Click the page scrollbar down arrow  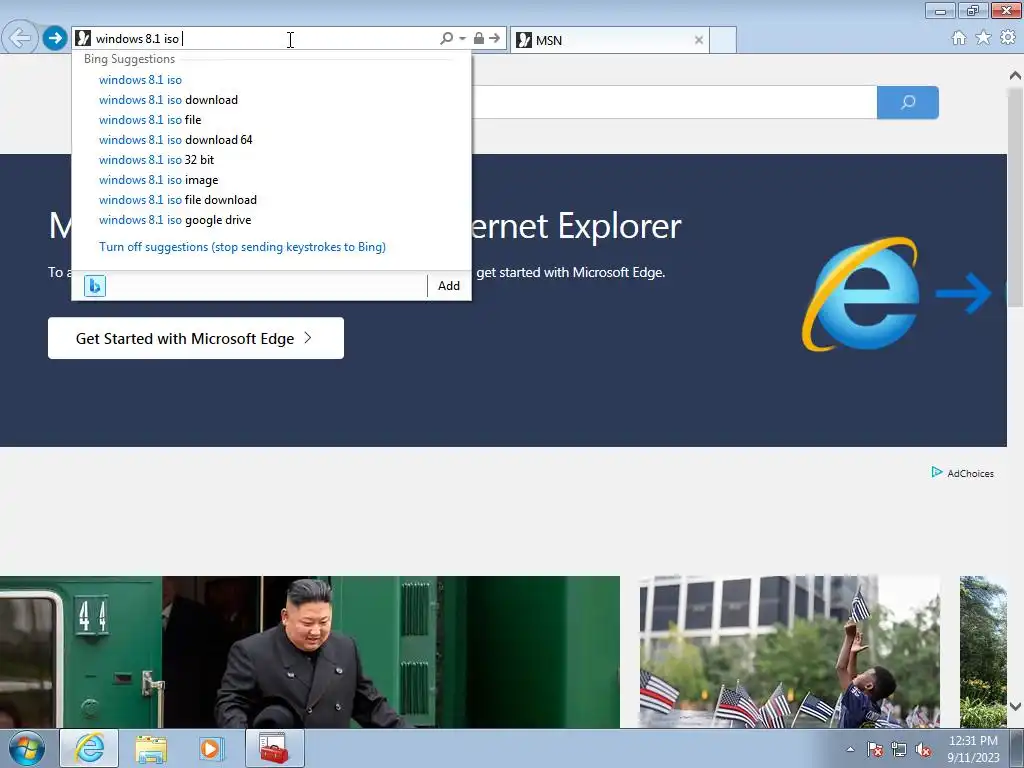coord(1016,706)
